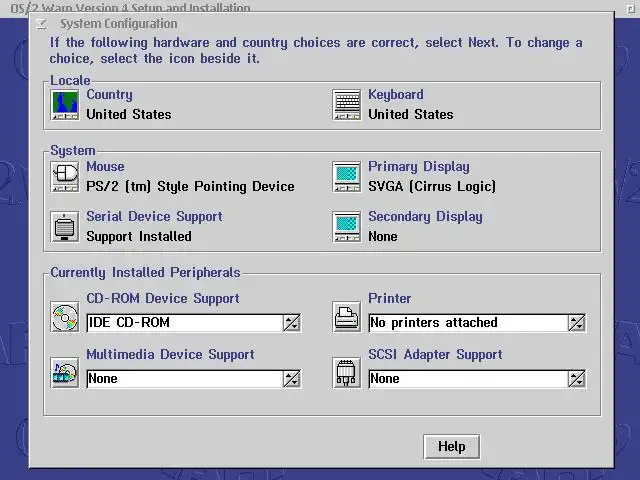Click the System Configuration title bar

[321, 24]
